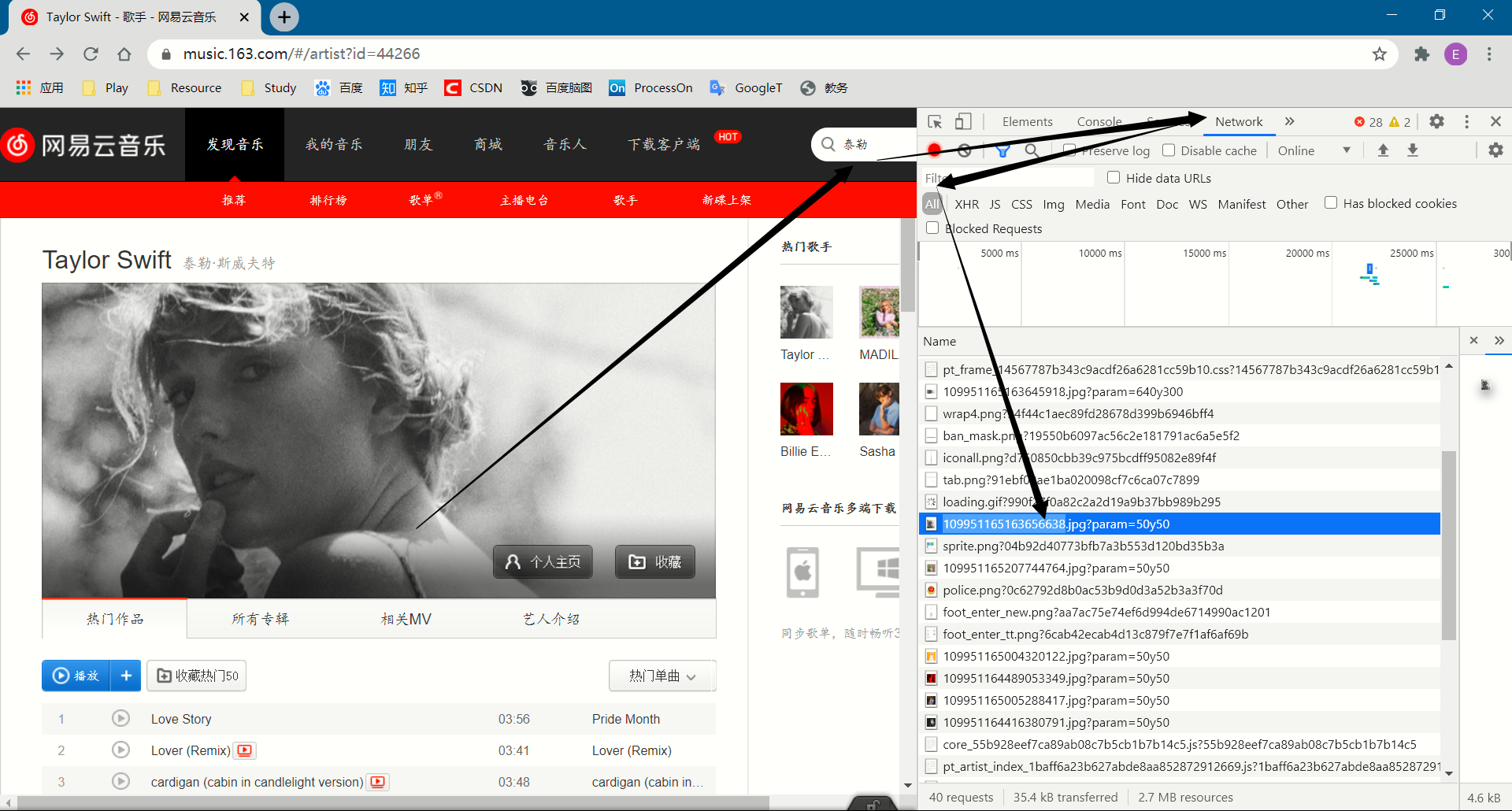Play the song Lover (Remix)
This screenshot has width=1512, height=811.
(x=120, y=750)
